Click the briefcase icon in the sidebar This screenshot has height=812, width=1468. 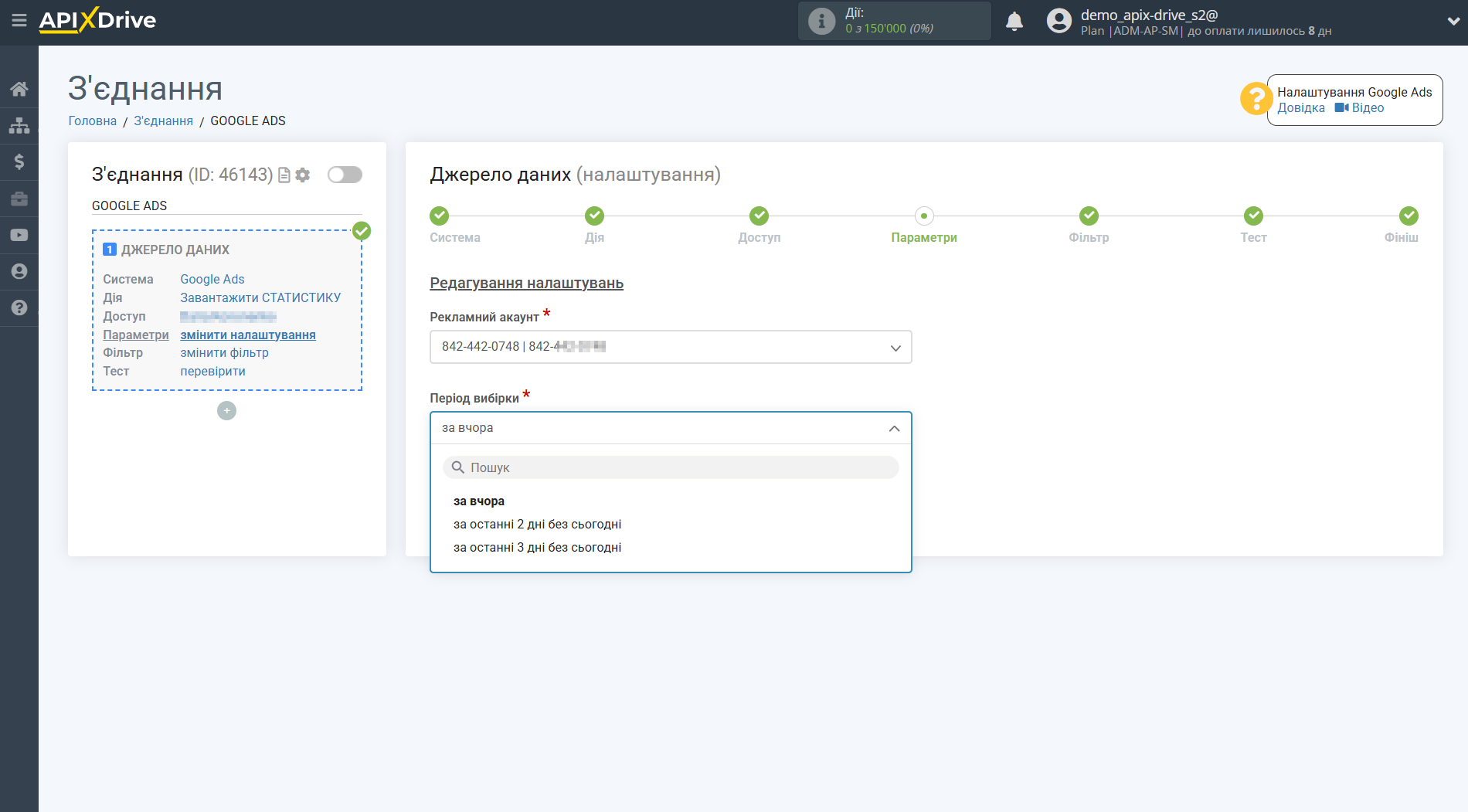pyautogui.click(x=19, y=199)
